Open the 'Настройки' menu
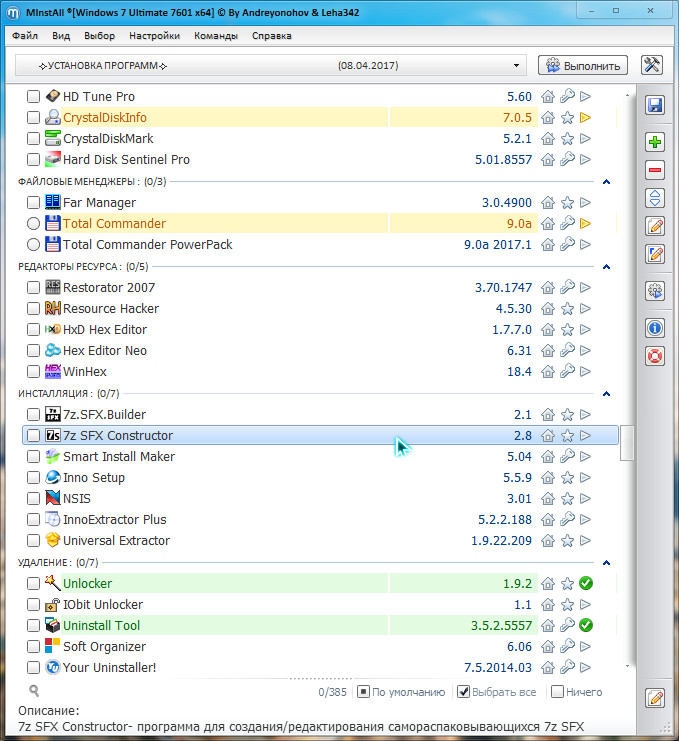This screenshot has width=679, height=741. [155, 36]
